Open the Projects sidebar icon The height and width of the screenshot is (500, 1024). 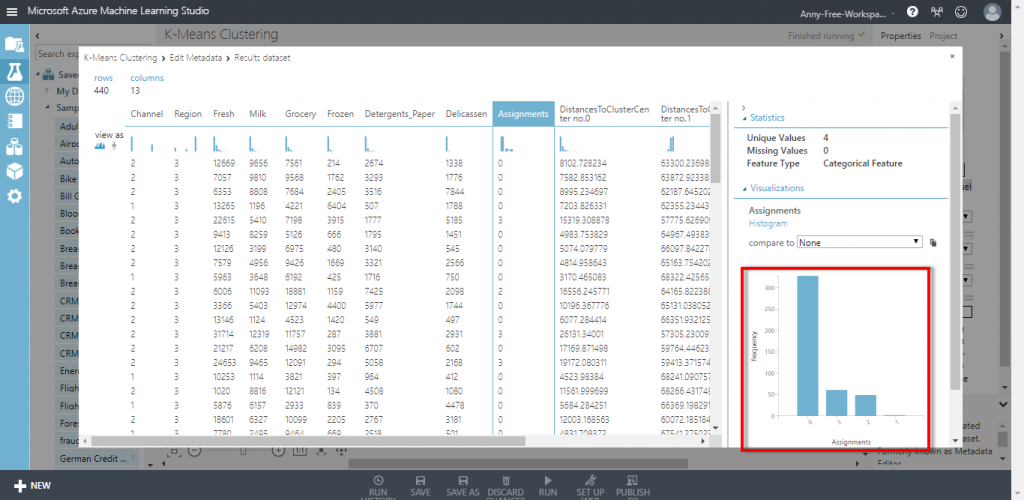pyautogui.click(x=14, y=44)
